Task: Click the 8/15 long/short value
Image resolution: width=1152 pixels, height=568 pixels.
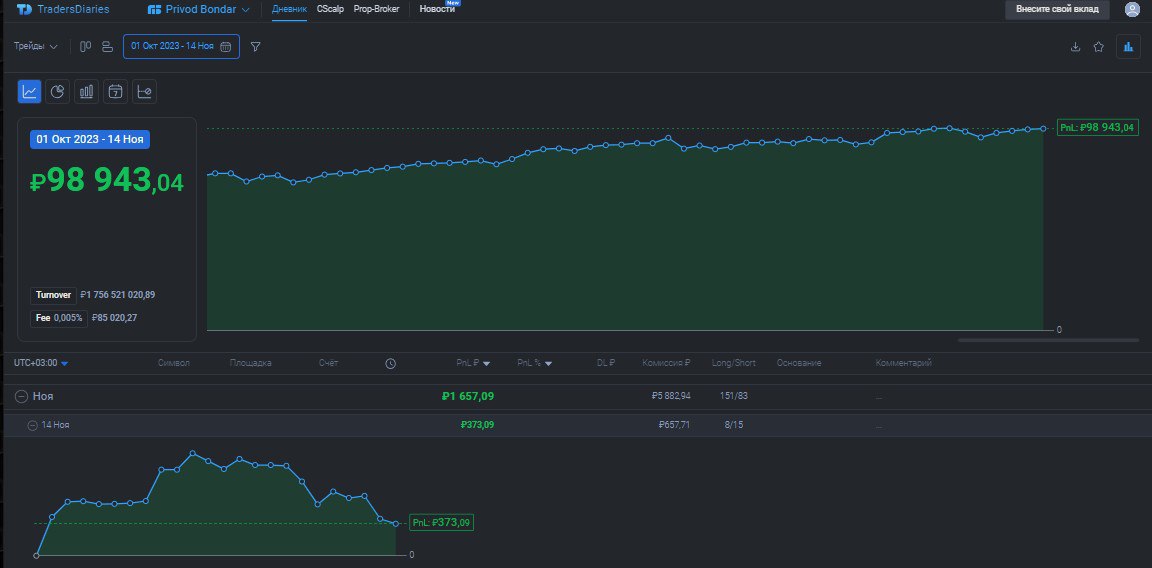Action: [733, 425]
